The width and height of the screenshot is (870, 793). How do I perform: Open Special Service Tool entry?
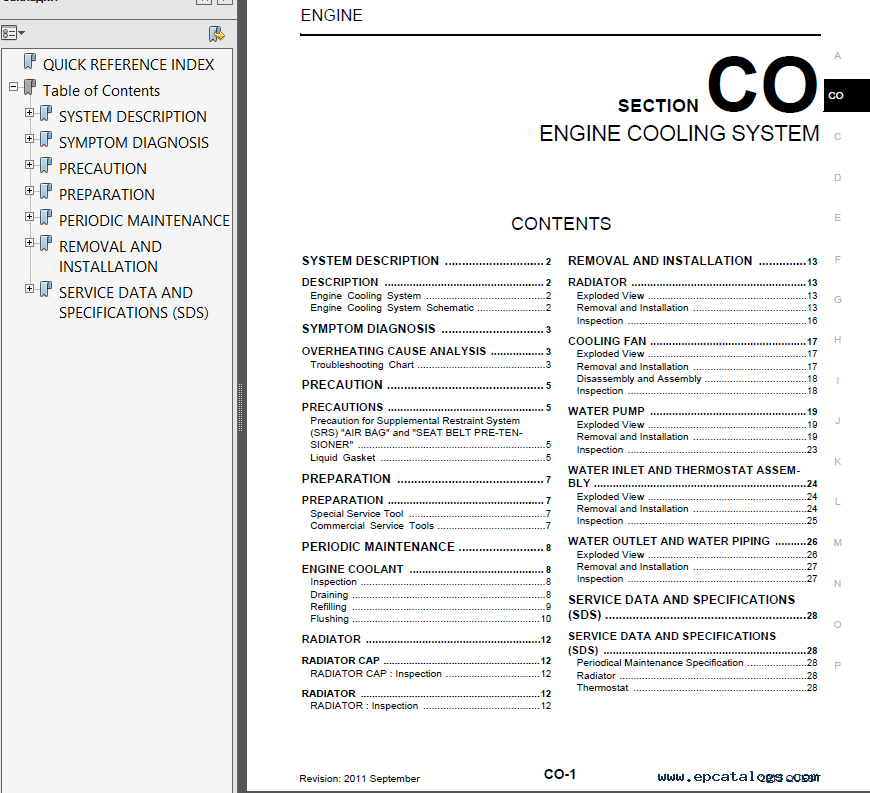click(431, 514)
